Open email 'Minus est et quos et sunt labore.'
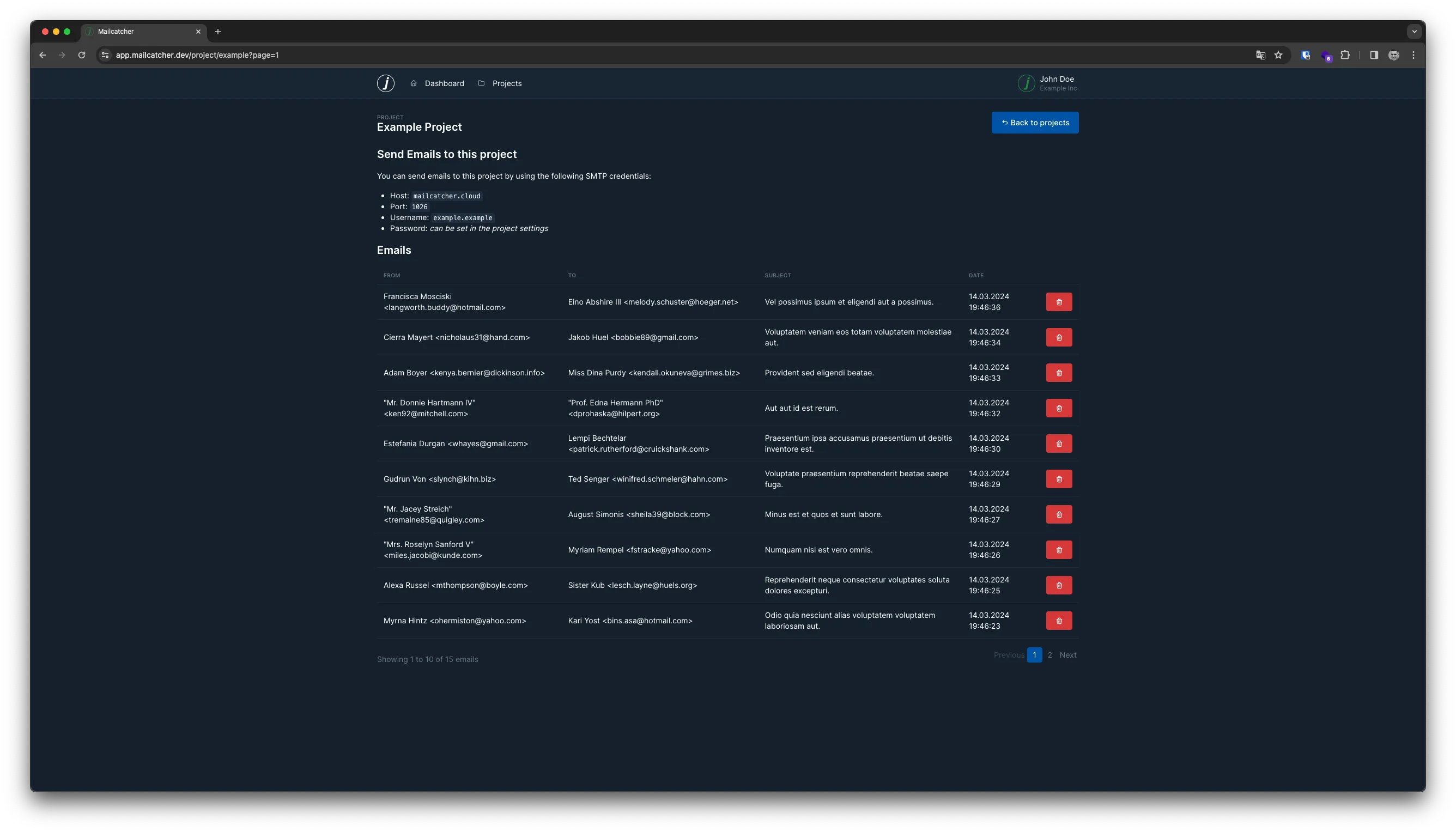1456x832 pixels. click(x=823, y=514)
